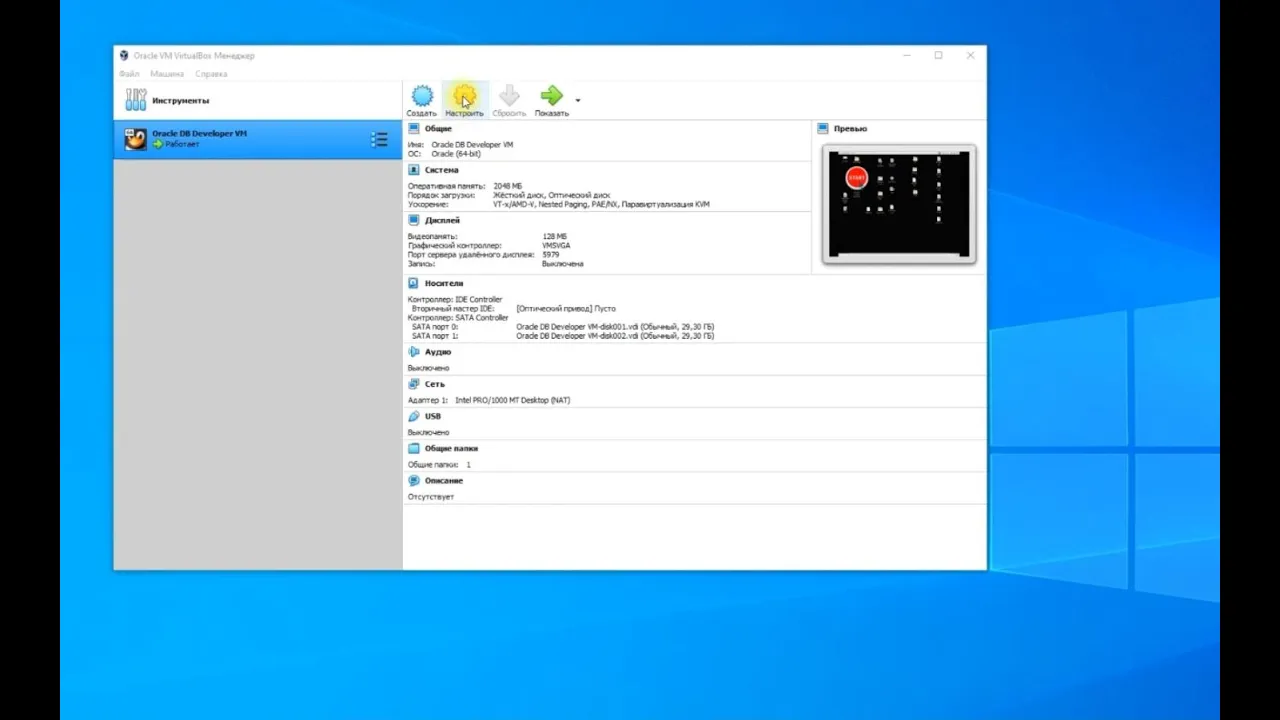Open the Общие папки section header

click(x=451, y=448)
